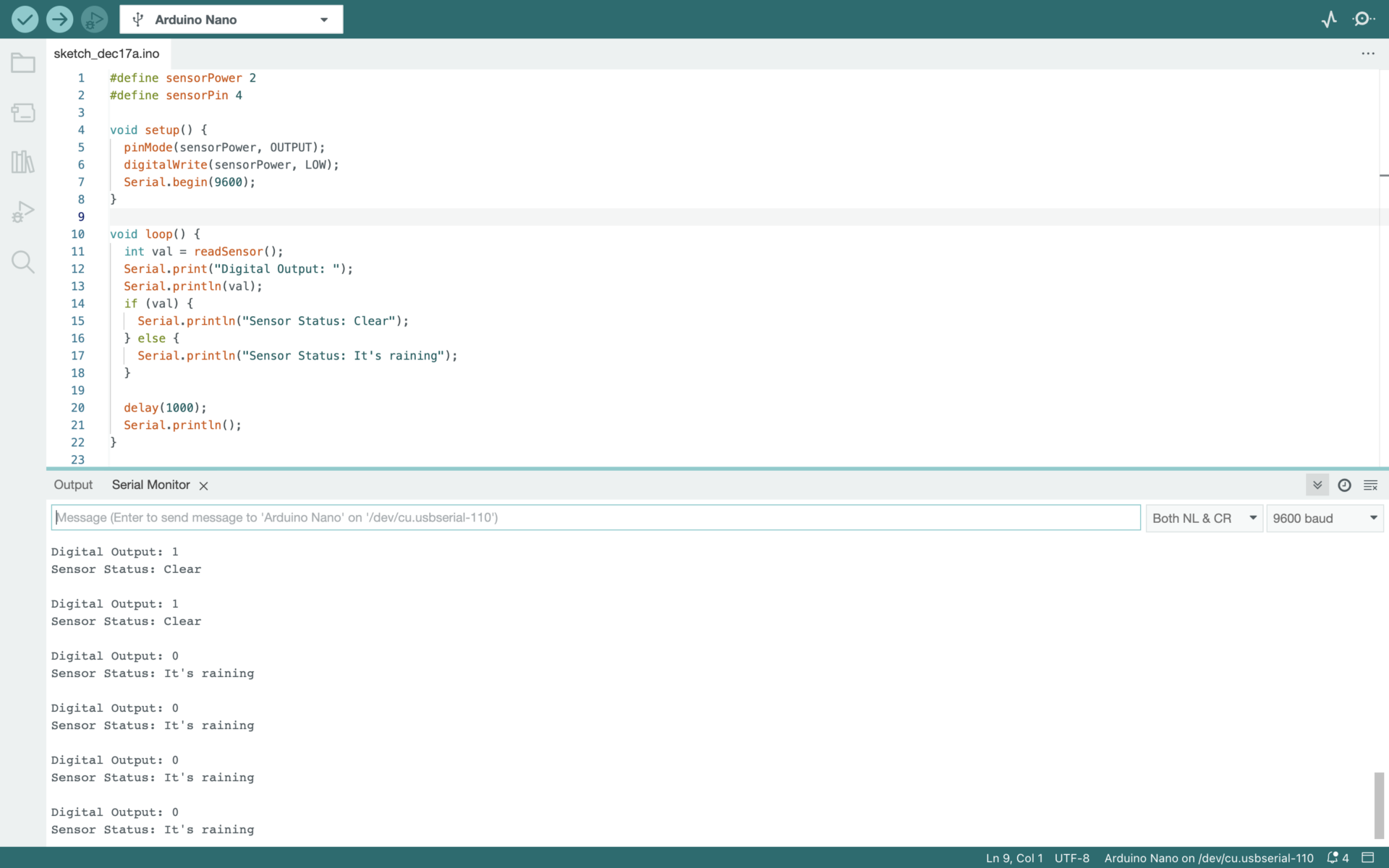1389x868 pixels.
Task: Open the Sketchbook folder sidebar icon
Action: pyautogui.click(x=23, y=64)
